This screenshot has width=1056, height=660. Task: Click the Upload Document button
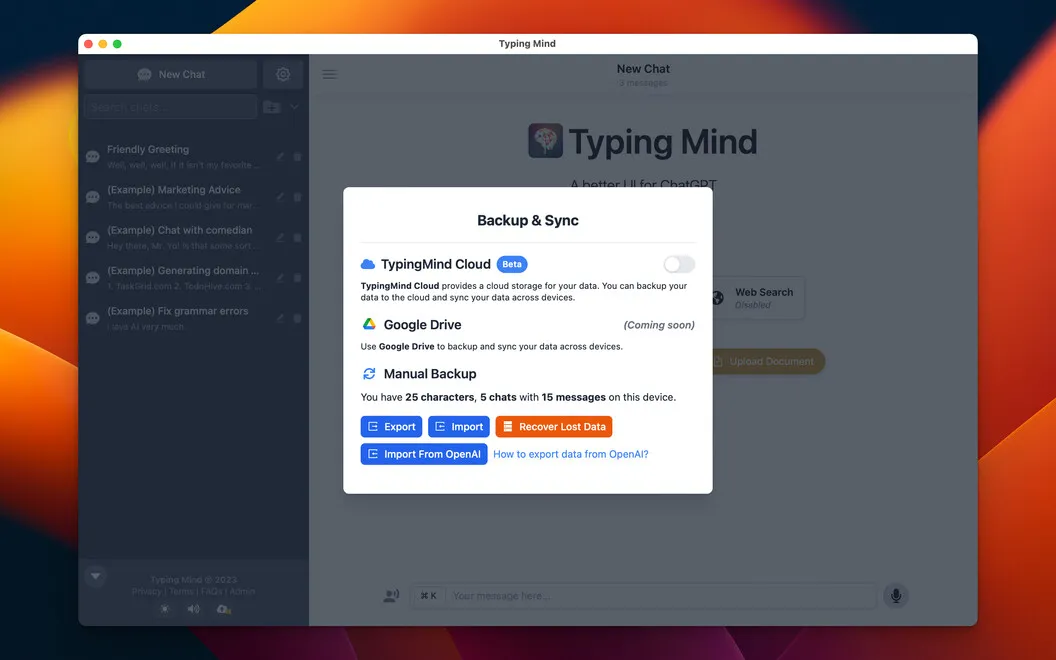(768, 362)
